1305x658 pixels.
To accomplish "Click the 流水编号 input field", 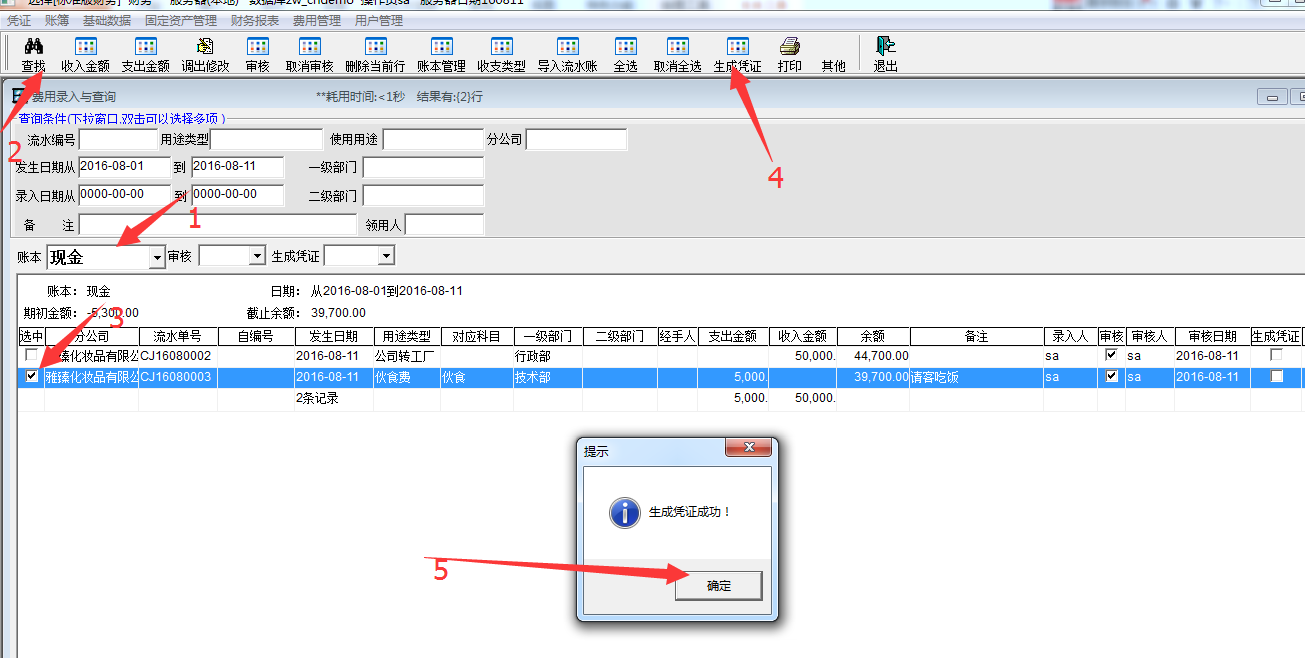I will coord(118,140).
